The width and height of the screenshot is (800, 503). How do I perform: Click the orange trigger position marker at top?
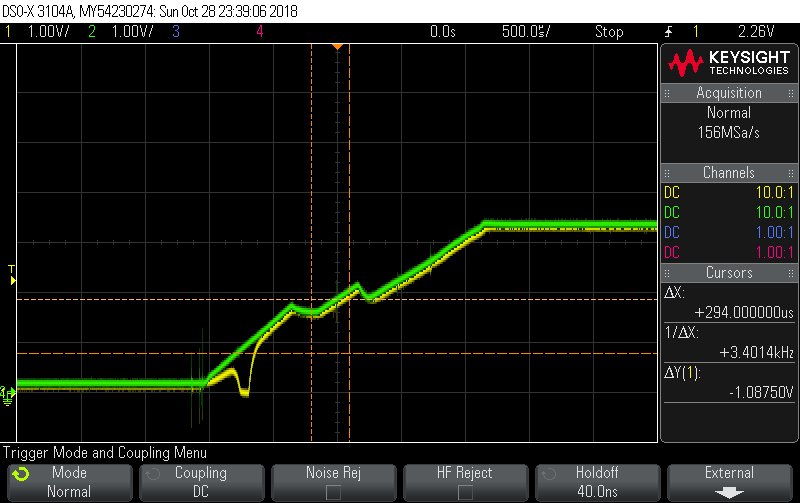[x=337, y=47]
